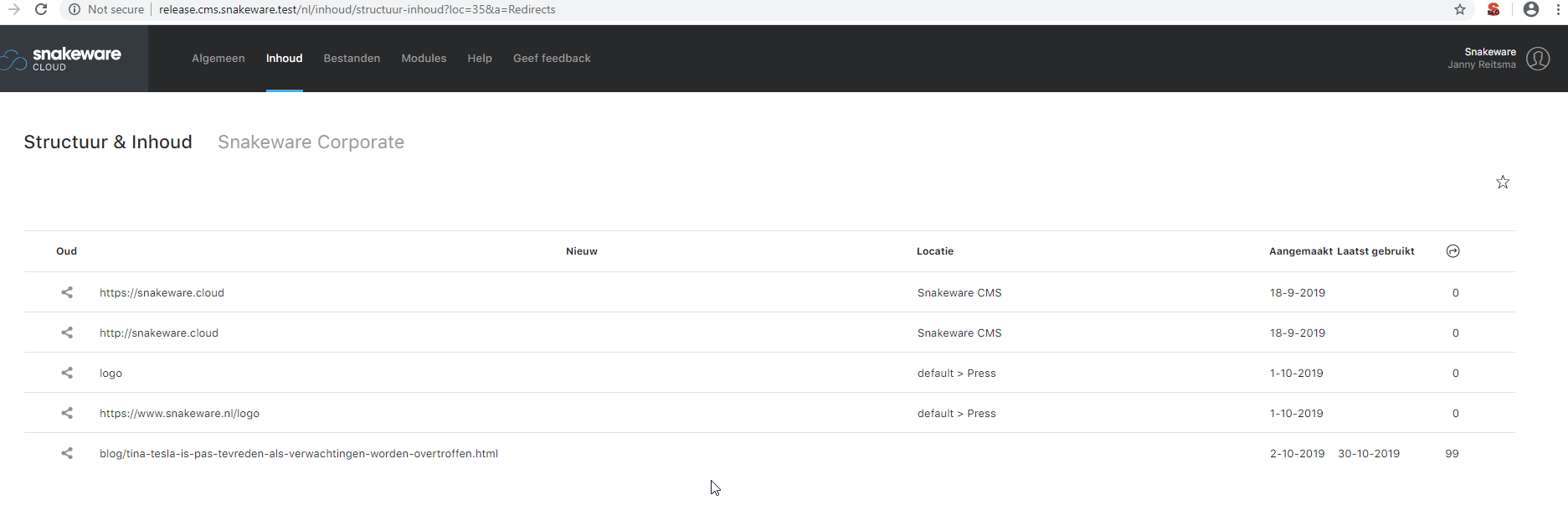Click the share icon for http://snakeware.cloud row
This screenshot has height=526, width=1568.
click(67, 333)
